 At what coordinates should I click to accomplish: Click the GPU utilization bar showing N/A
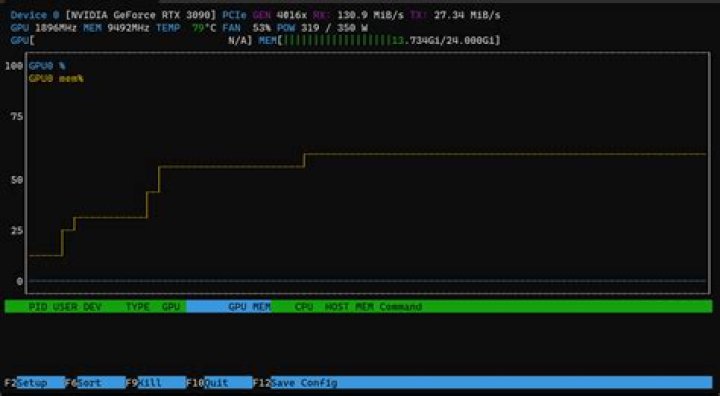pos(131,40)
